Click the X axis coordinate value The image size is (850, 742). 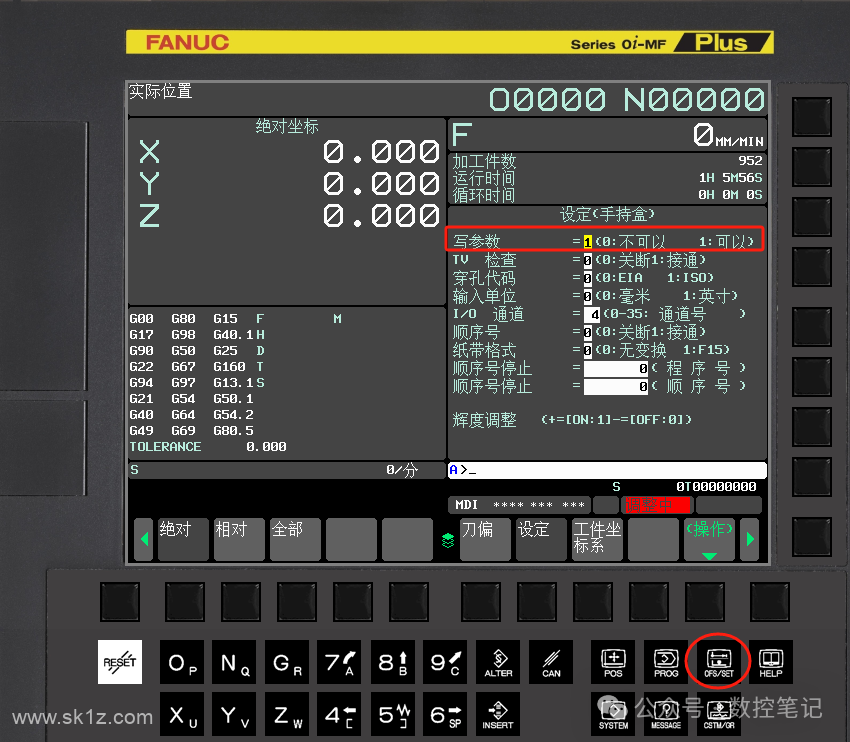(x=381, y=152)
